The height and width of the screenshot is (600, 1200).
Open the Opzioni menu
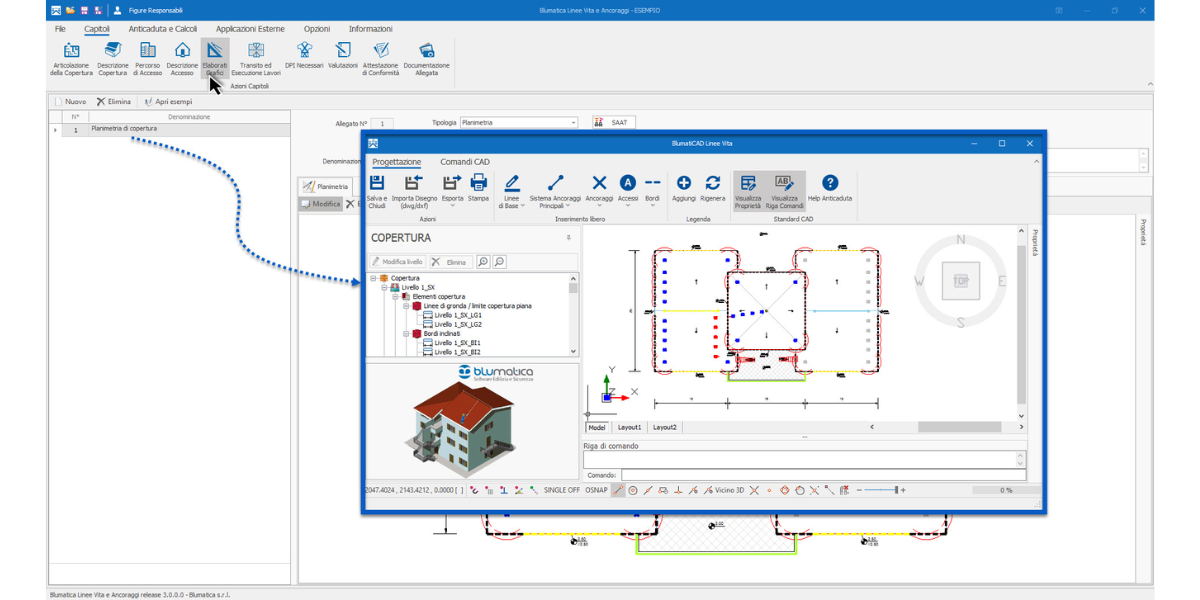point(317,29)
